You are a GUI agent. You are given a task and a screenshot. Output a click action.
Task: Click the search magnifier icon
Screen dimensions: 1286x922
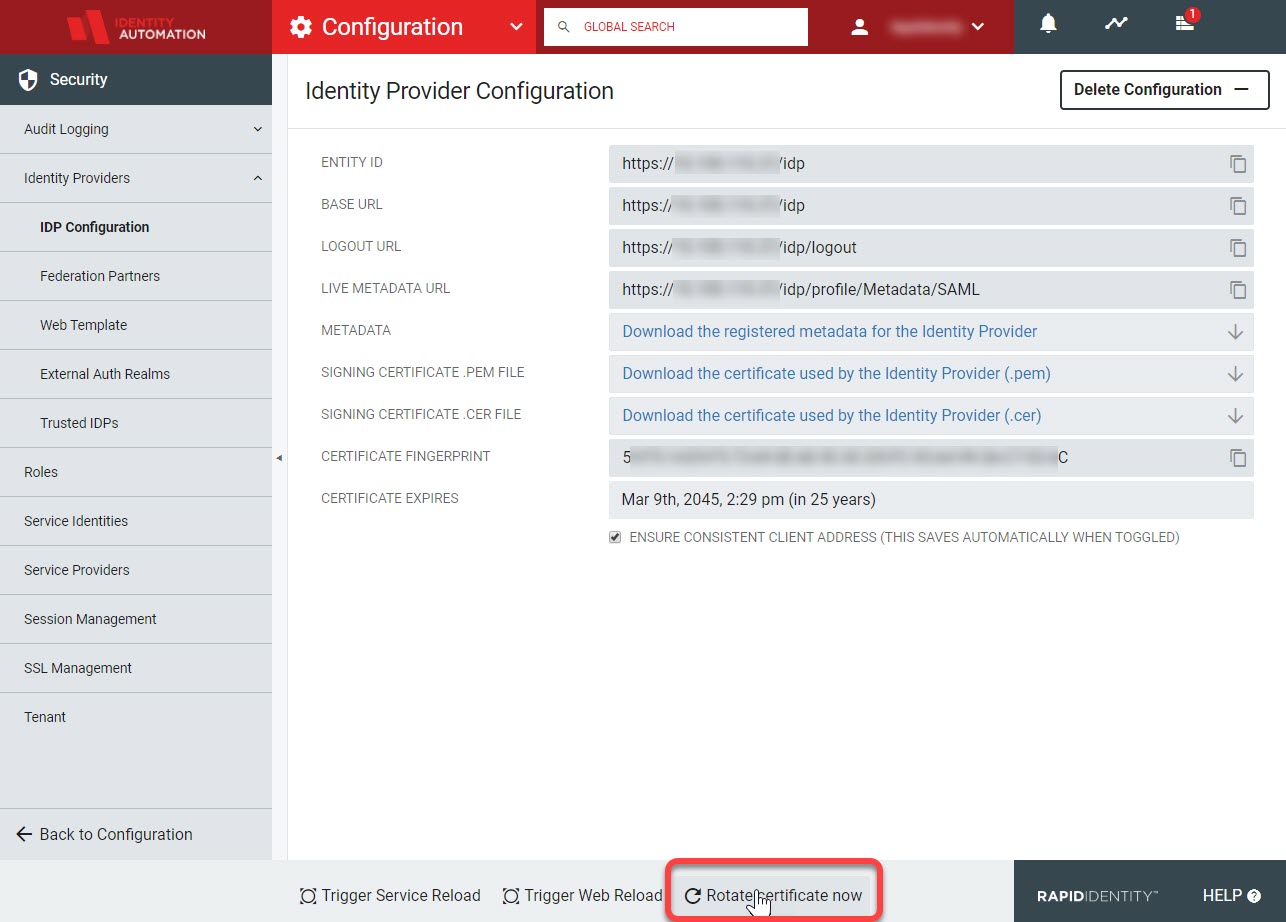pyautogui.click(x=564, y=27)
